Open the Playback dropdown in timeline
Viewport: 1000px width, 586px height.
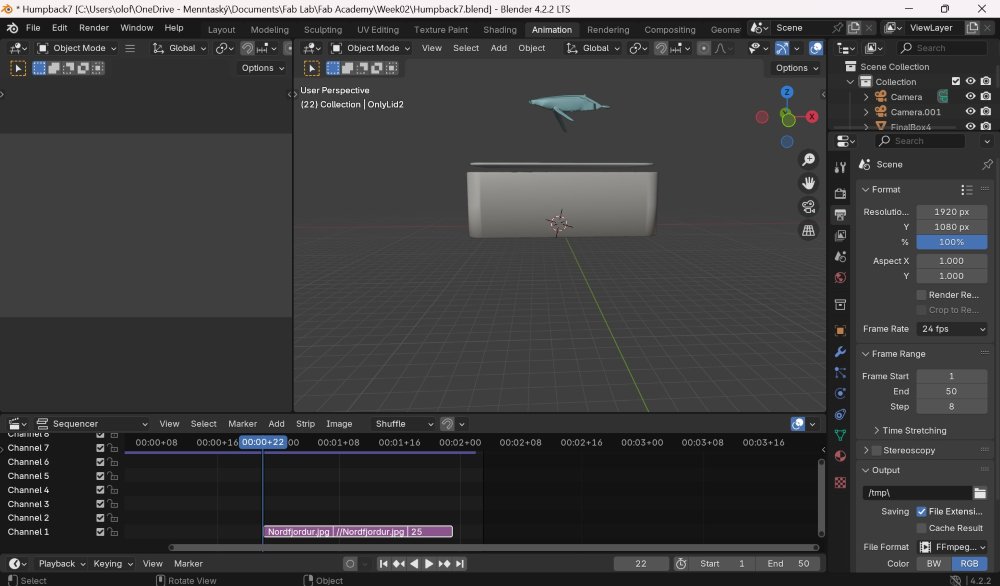[x=62, y=564]
